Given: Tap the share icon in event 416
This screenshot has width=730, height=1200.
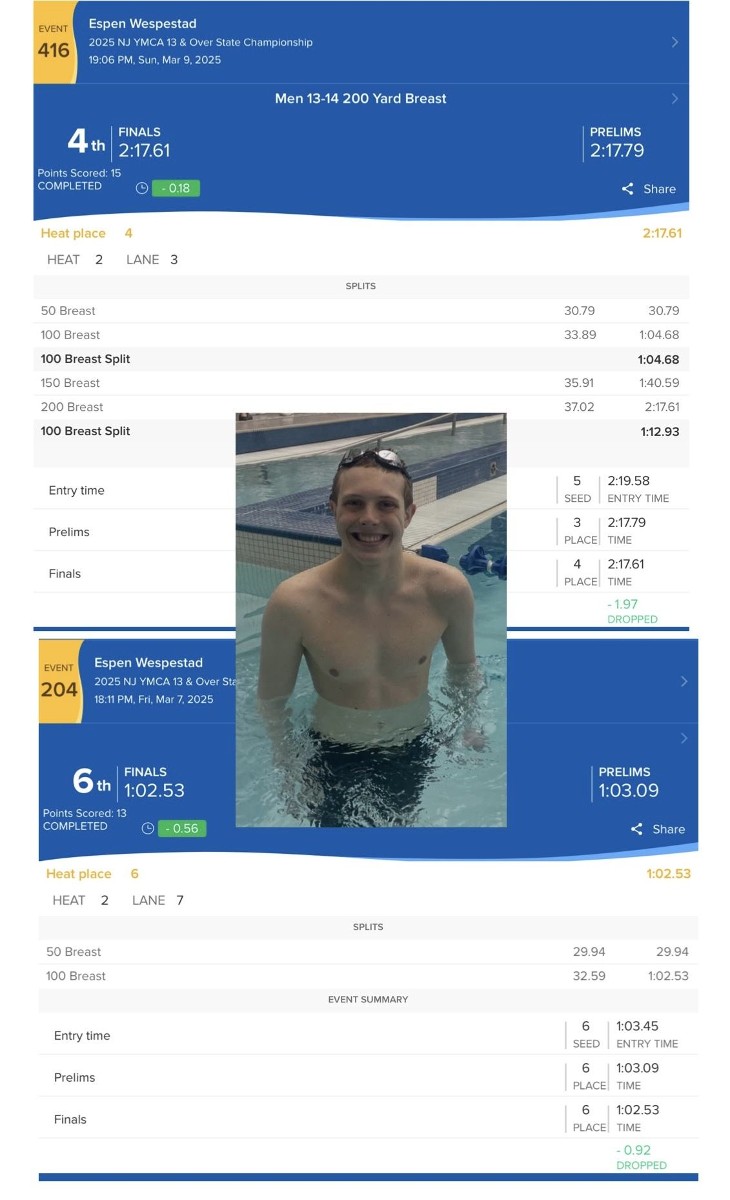Looking at the screenshot, I should (628, 189).
